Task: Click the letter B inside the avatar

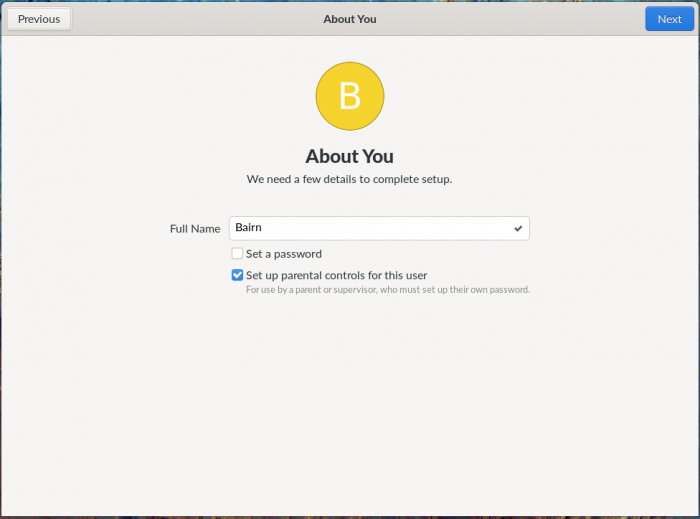Action: [x=350, y=96]
